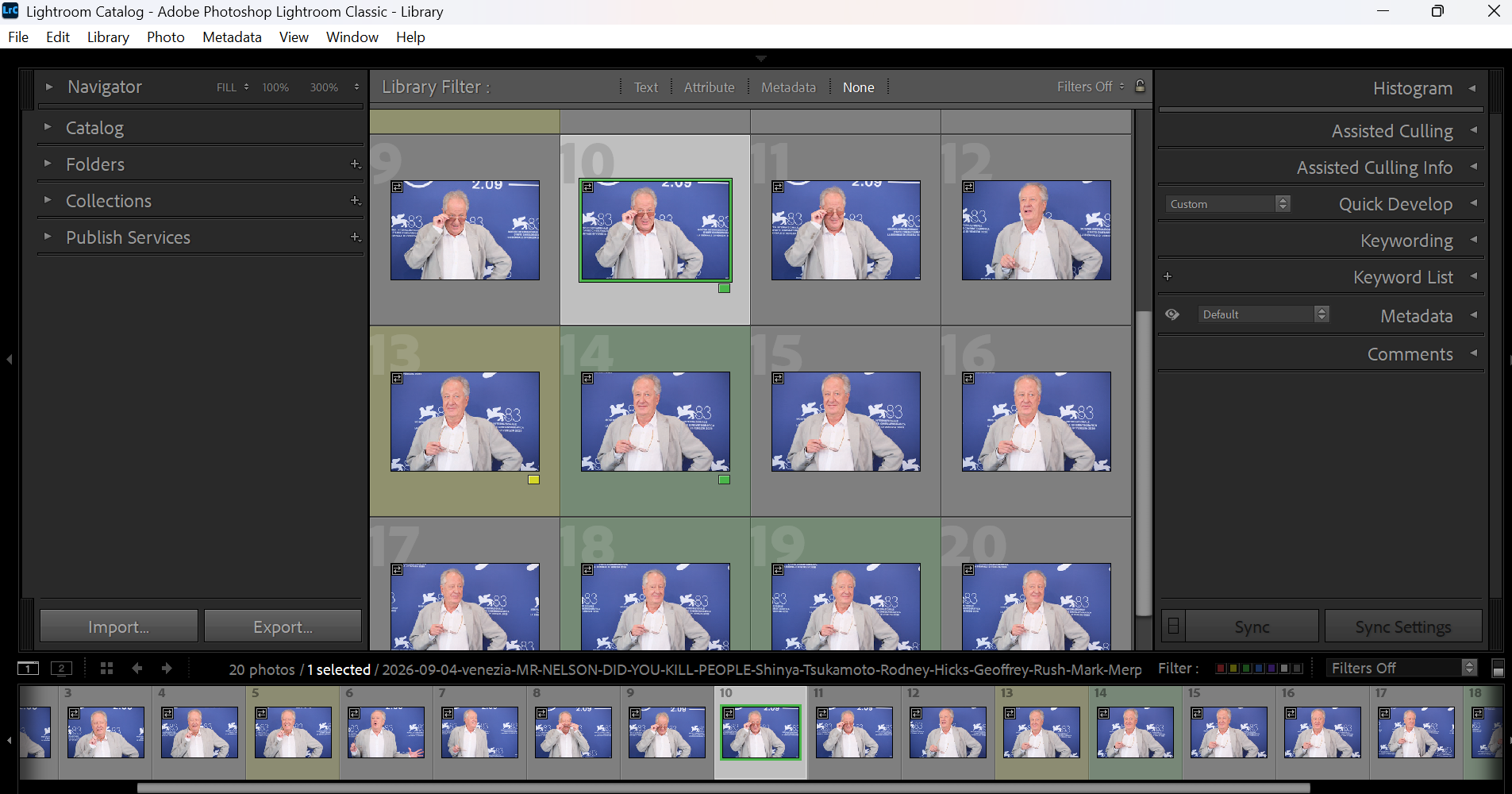Click the Export button

283,626
